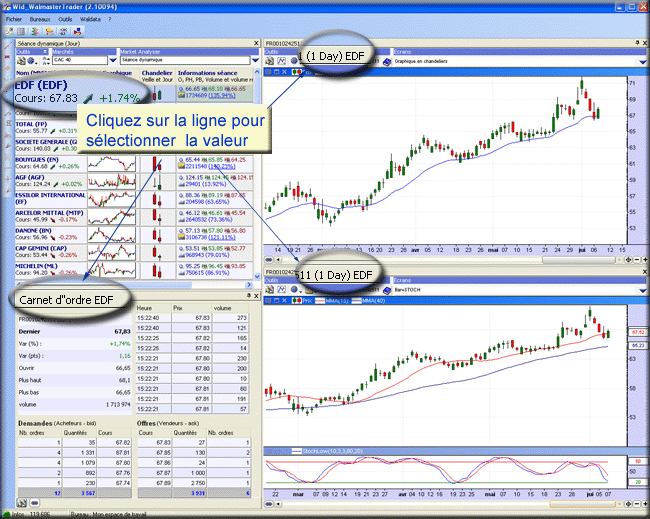Click the colored shapes icon in main toolbar
Image resolution: width=650 pixels, height=519 pixels.
coord(78,31)
